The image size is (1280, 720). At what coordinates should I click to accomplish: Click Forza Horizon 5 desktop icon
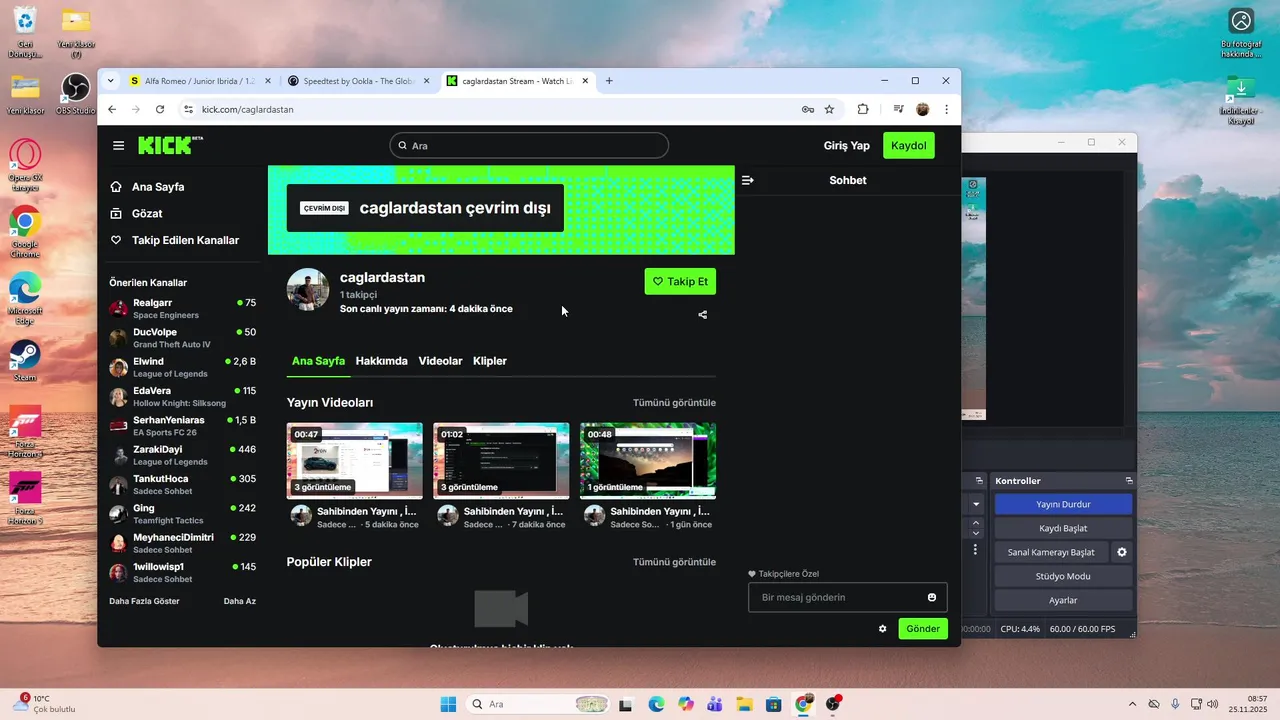25,497
